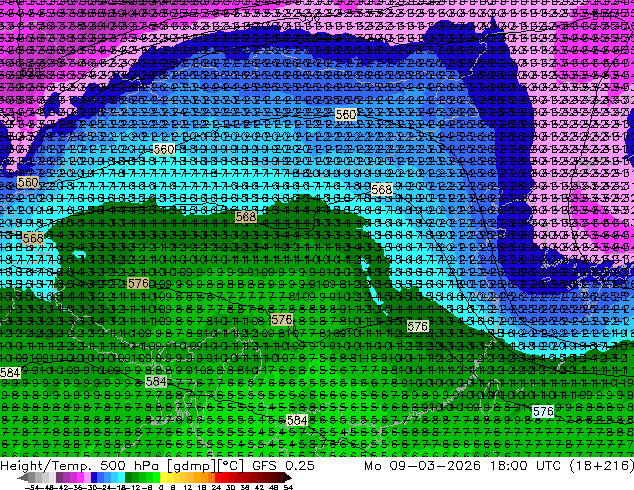The image size is (634, 490).
Task: Click the gray left arrow end of color scale
Action: pos(22,478)
